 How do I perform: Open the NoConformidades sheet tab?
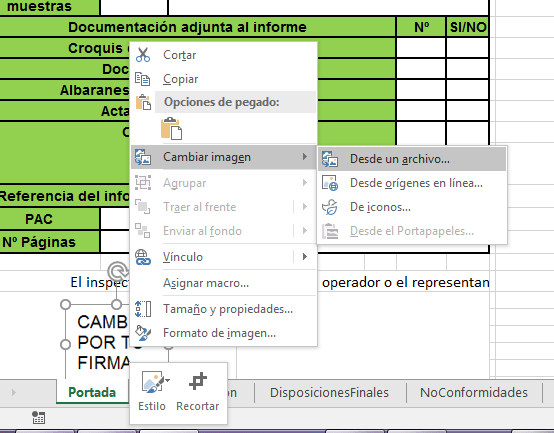(x=473, y=392)
